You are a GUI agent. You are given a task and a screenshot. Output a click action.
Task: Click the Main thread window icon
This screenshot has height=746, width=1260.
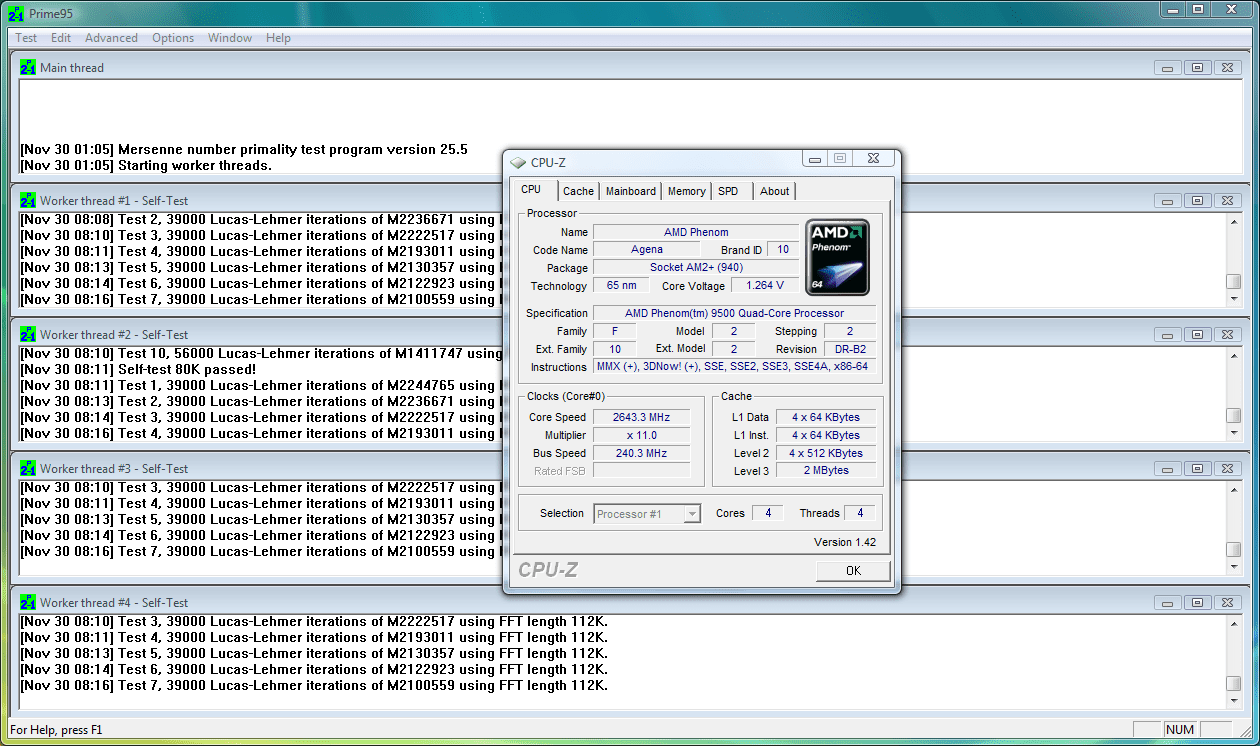coord(28,68)
